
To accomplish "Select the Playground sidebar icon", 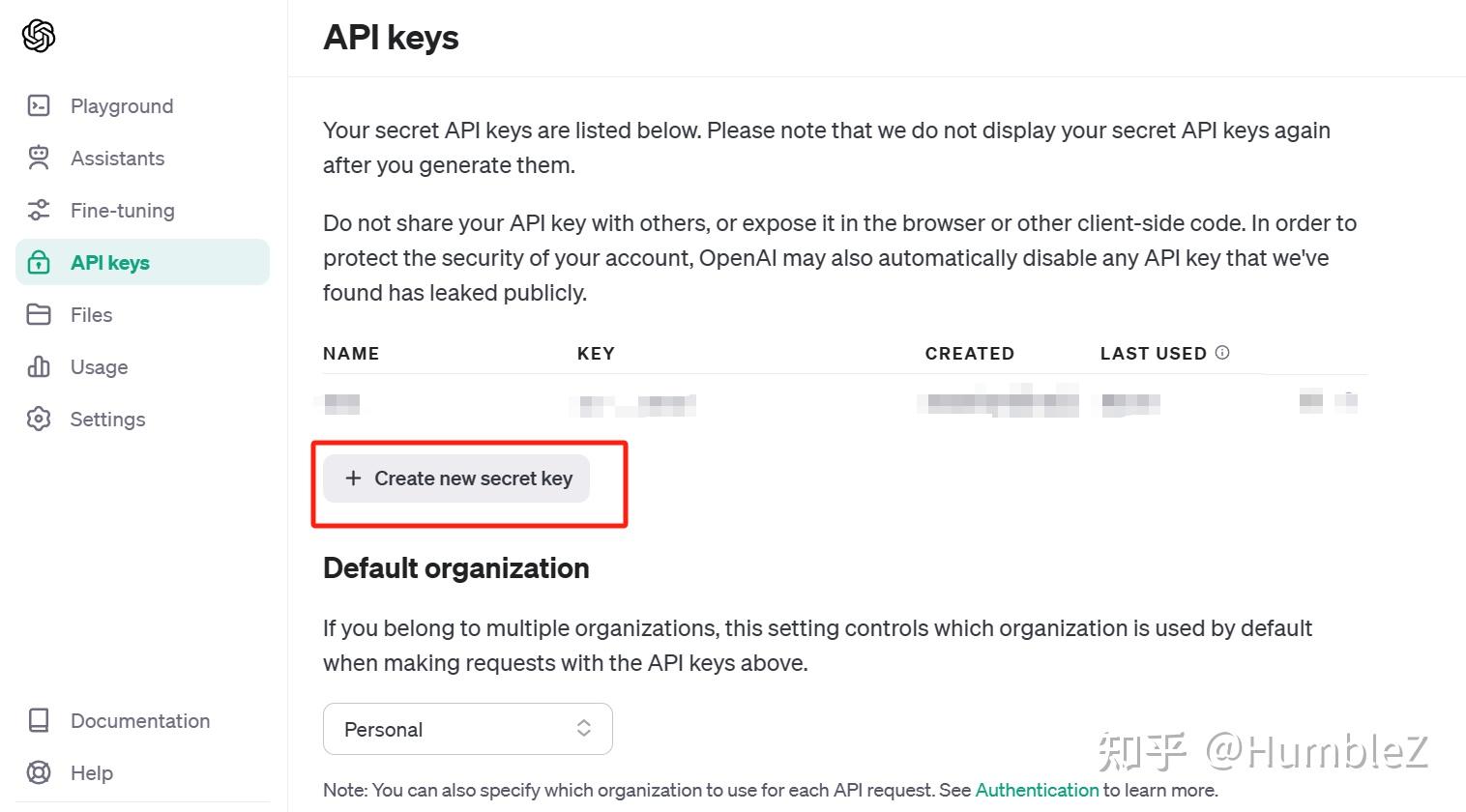I will pyautogui.click(x=39, y=105).
